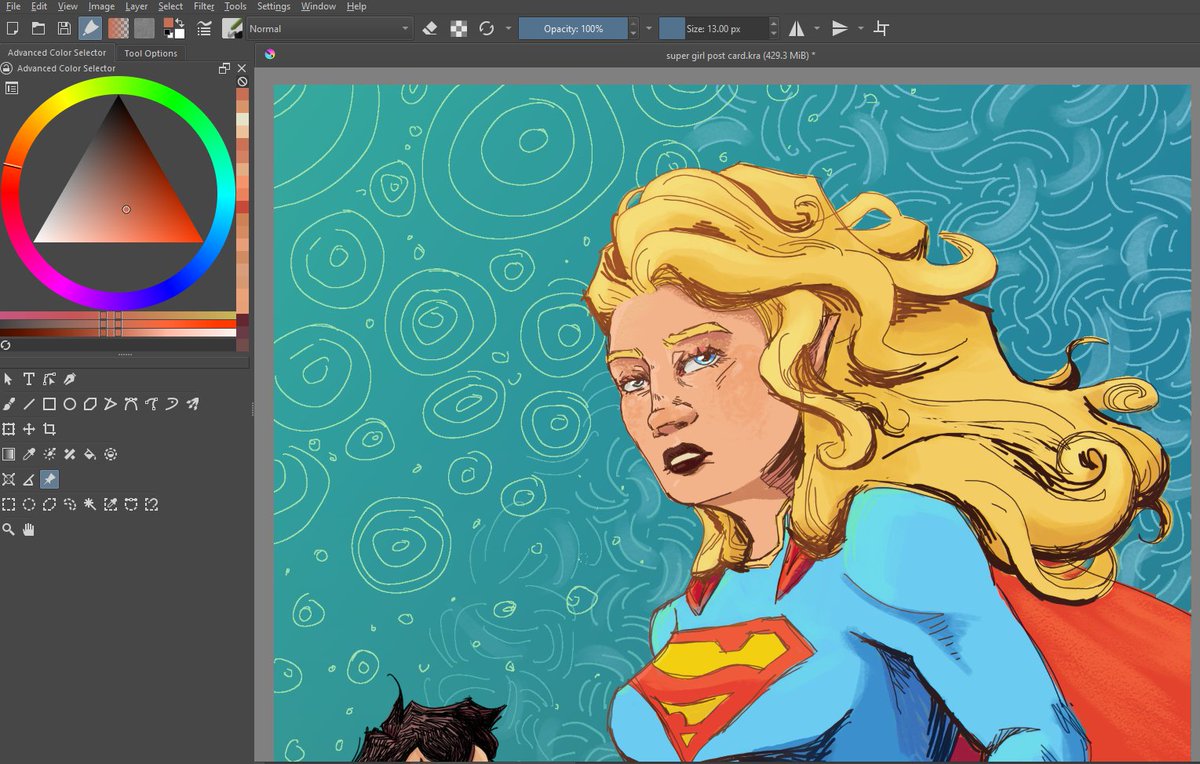Toggle Vertical Mirror tool
The width and height of the screenshot is (1200, 764).
[x=840, y=29]
